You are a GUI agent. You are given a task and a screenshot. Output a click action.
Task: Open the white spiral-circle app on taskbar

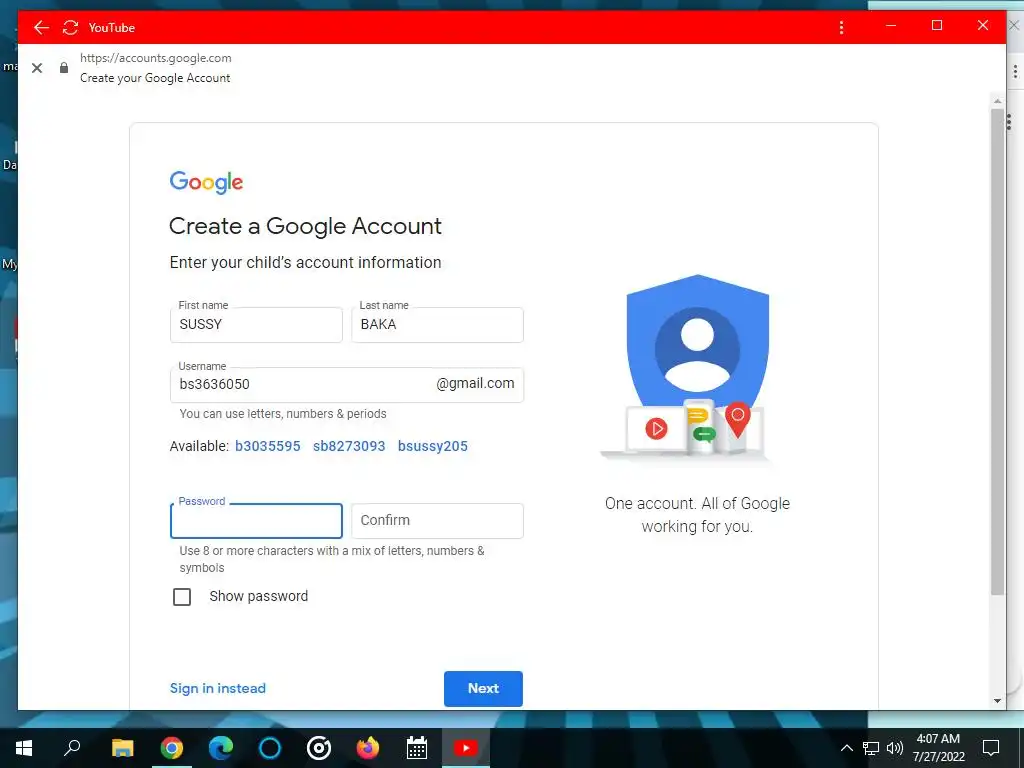(319, 748)
